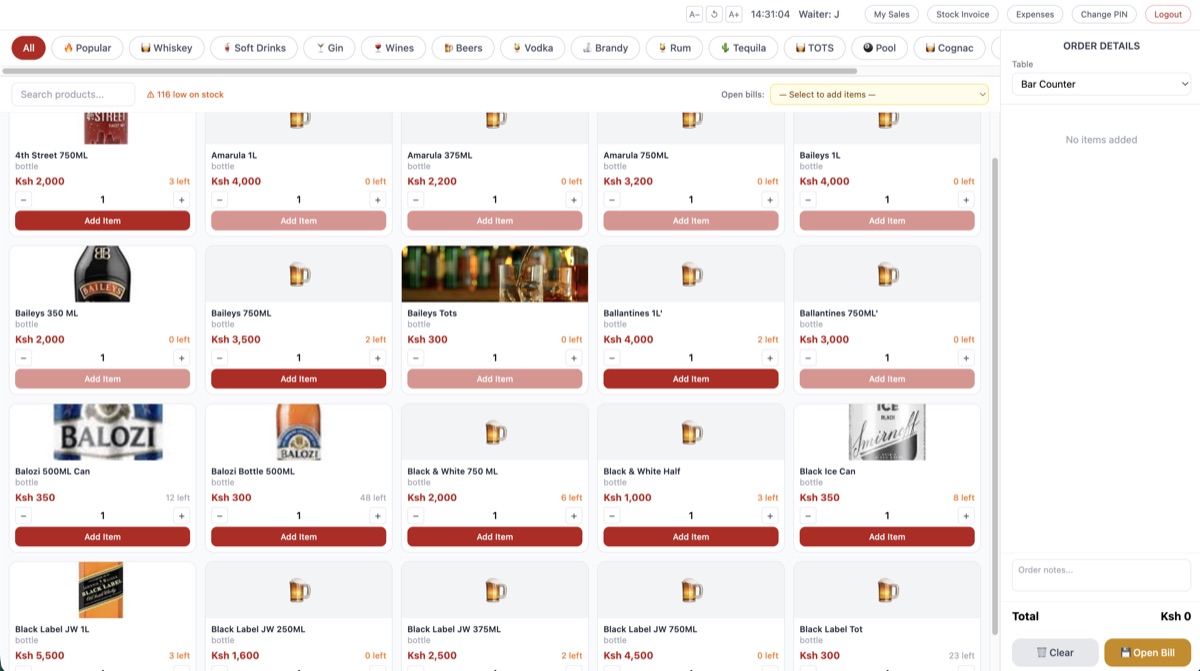Increase quantity for Balozi 500ML Can
This screenshot has width=1200, height=671.
[181, 516]
